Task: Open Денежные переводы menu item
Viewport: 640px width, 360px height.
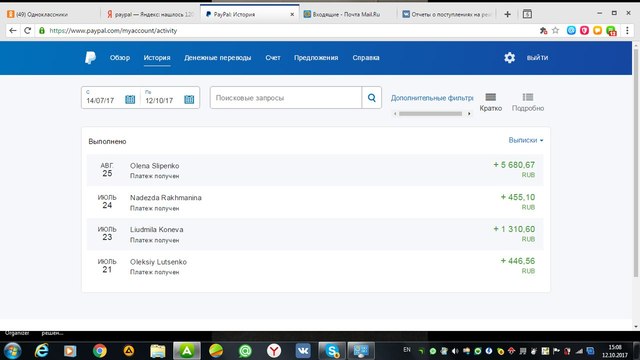Action: [x=218, y=58]
